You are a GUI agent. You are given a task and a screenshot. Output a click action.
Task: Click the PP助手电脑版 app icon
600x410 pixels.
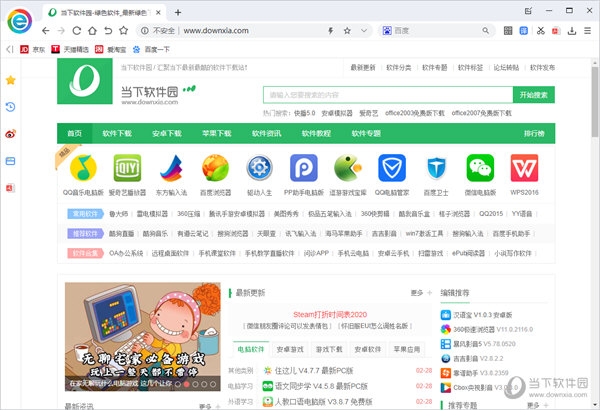click(x=304, y=168)
